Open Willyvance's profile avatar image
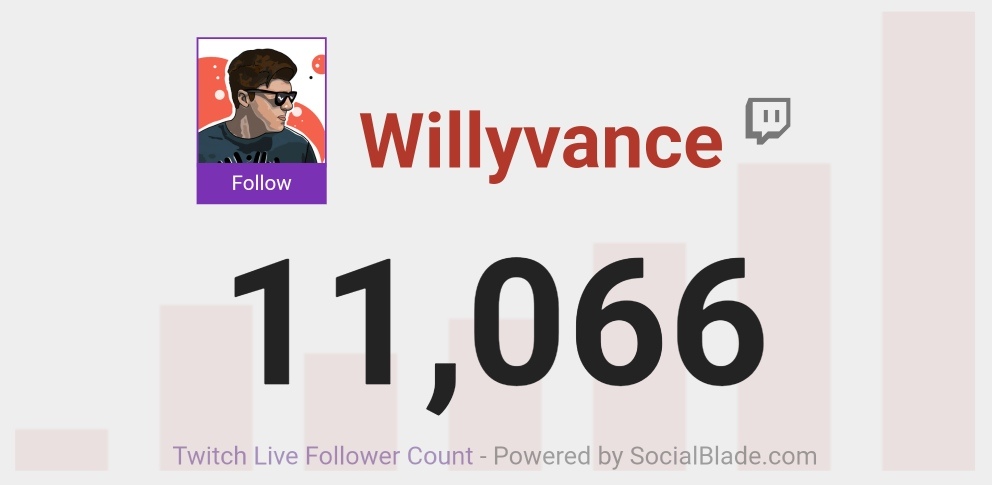 (261, 101)
